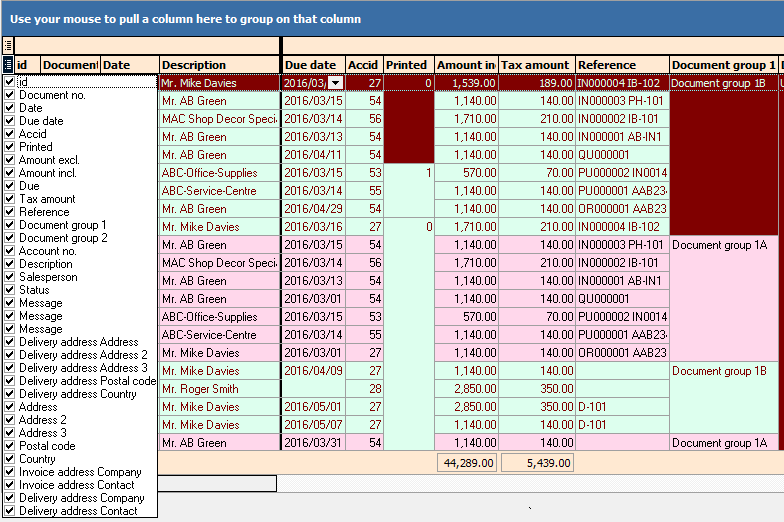784x522 pixels.
Task: Click the 44,289.00 total footer cell
Action: 466,463
